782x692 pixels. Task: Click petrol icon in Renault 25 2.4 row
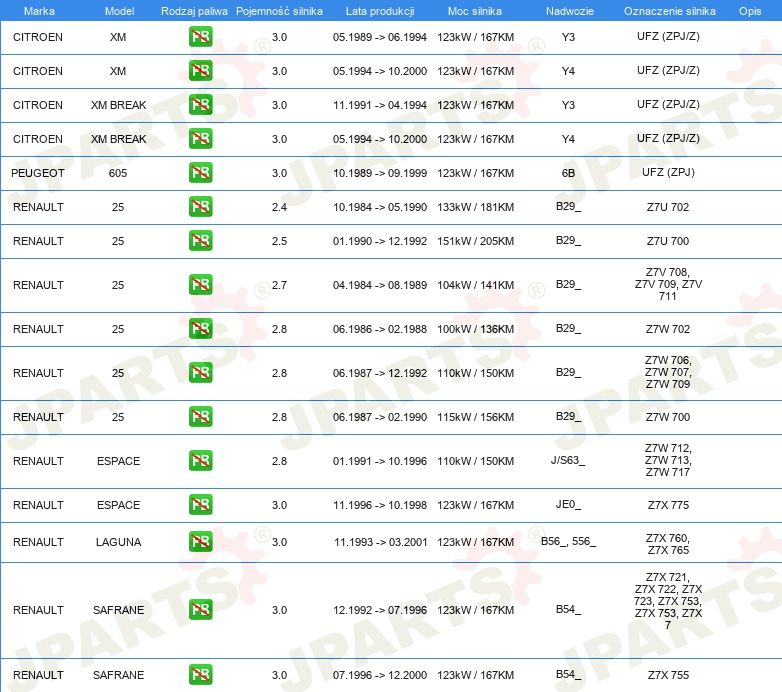[200, 206]
